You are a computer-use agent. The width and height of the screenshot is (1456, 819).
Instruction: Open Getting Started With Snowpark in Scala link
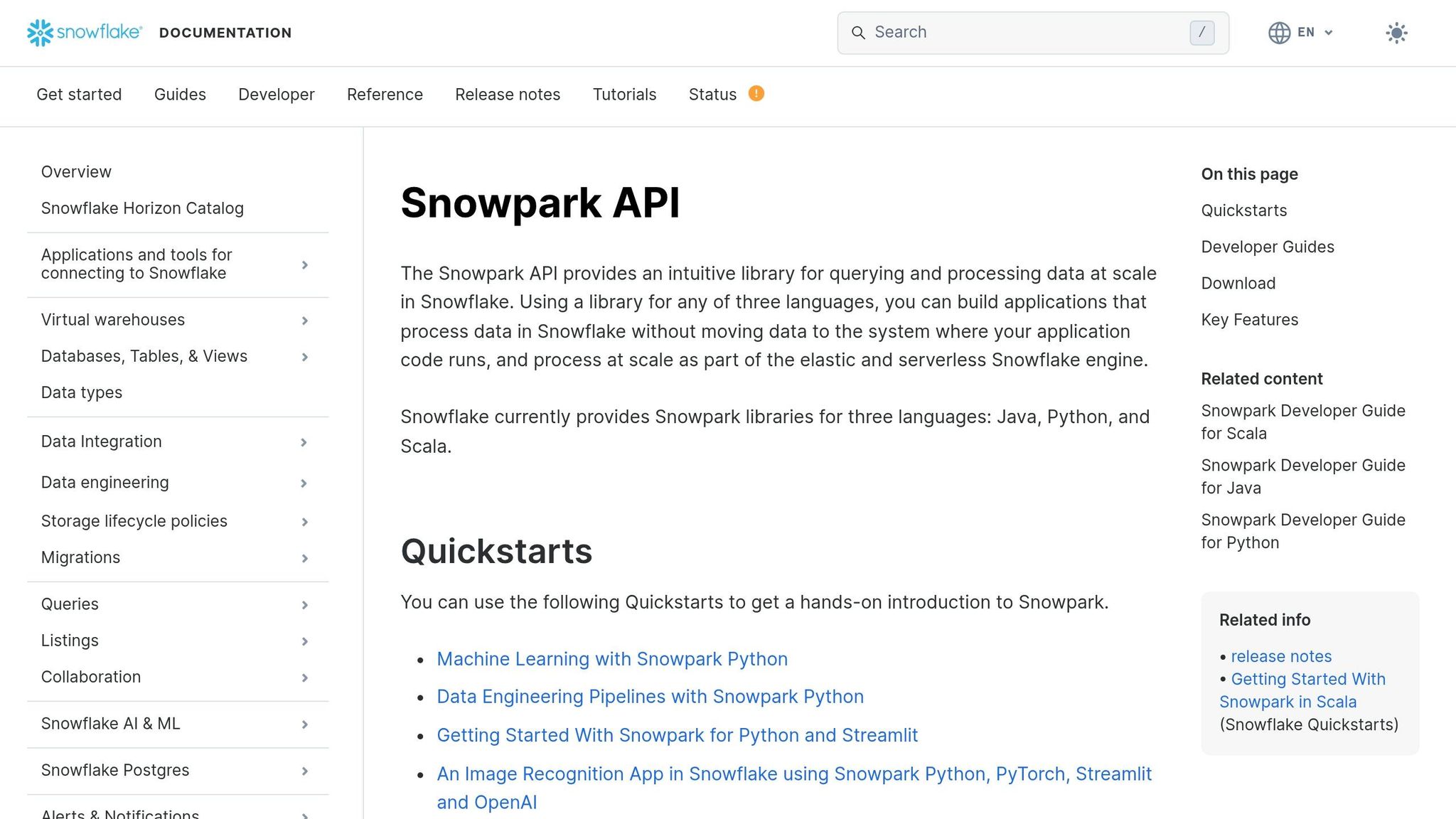(1302, 690)
